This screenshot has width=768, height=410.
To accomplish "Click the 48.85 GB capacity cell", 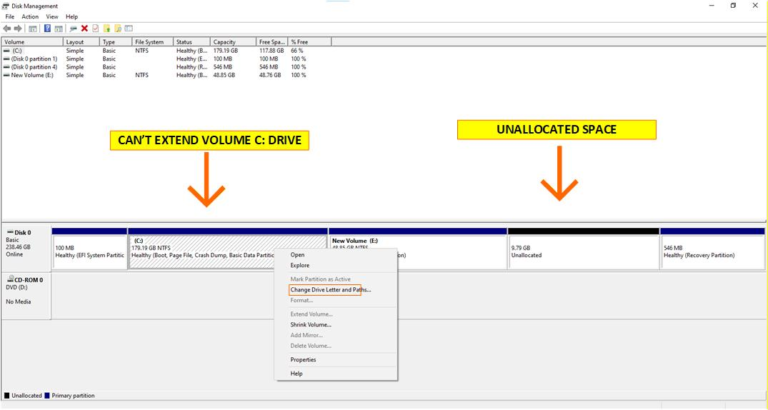I will click(224, 75).
